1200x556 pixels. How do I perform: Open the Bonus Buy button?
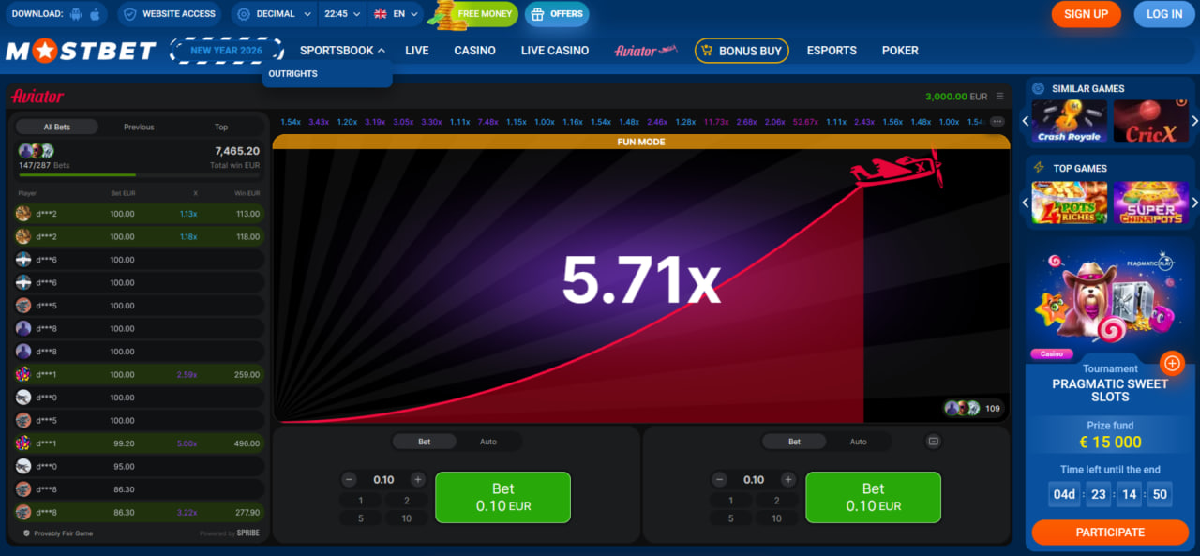click(x=742, y=50)
